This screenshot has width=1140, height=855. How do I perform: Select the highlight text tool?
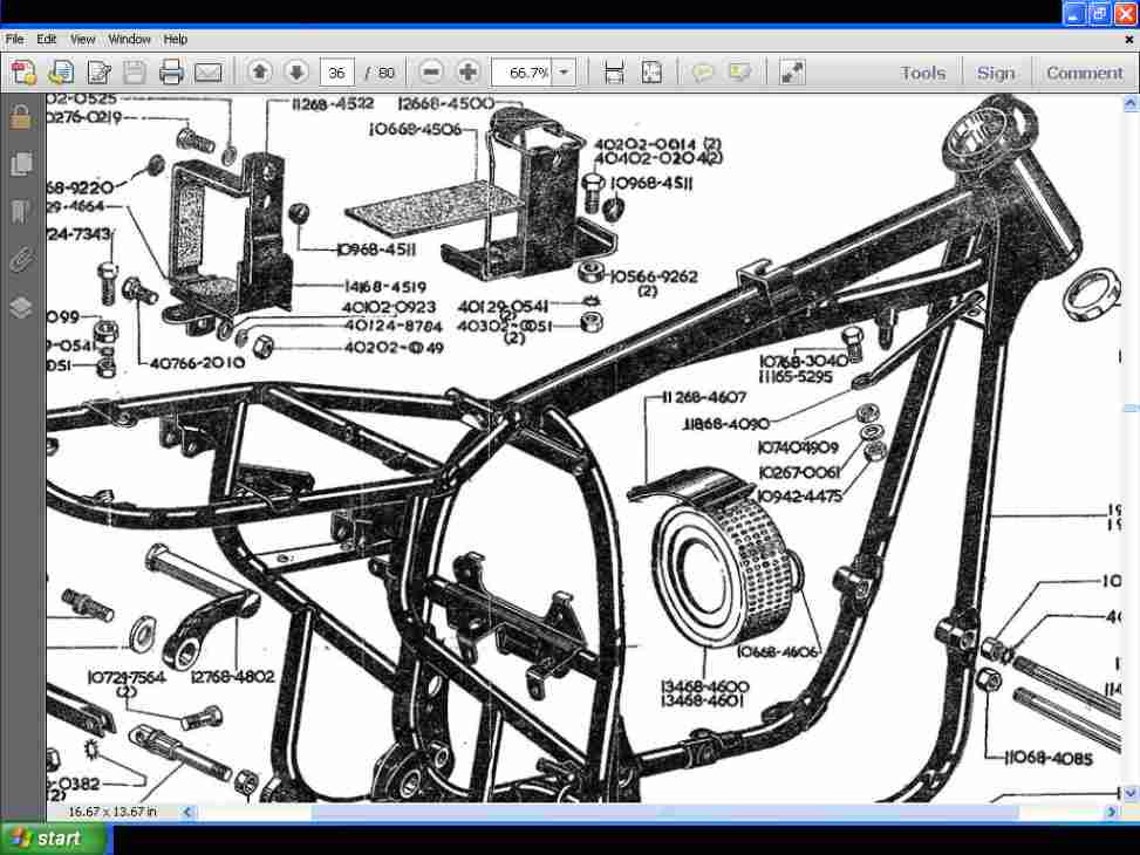pyautogui.click(x=738, y=71)
